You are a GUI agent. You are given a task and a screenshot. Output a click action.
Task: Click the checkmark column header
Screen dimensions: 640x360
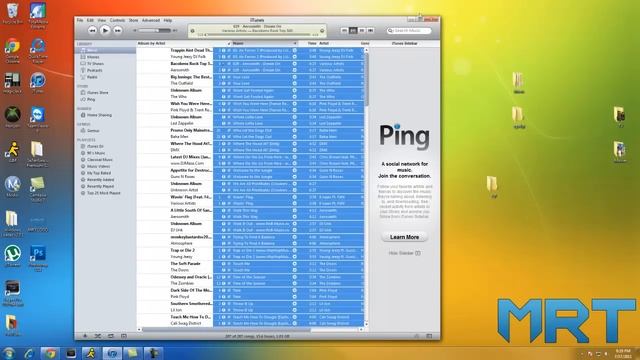click(229, 43)
